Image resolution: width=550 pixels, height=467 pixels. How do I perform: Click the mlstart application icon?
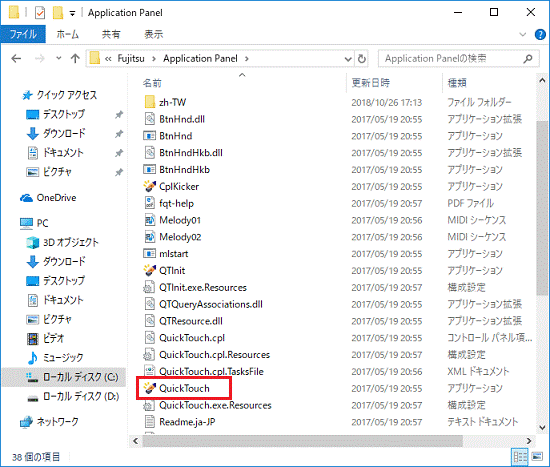(x=149, y=253)
